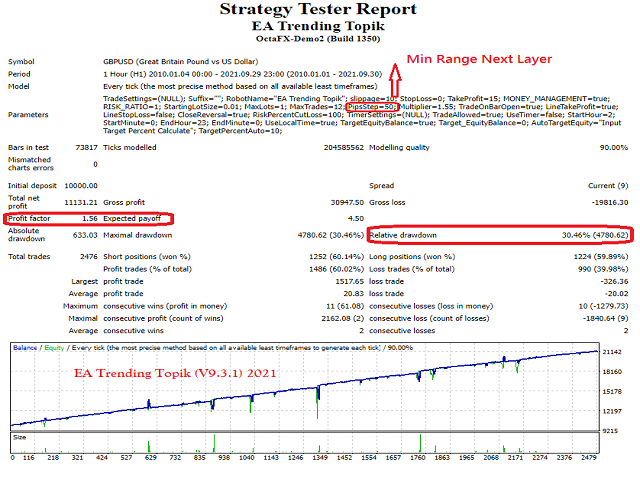Click the chart y-axis value 21142
Image resolution: width=640 pixels, height=480 pixels.
(x=612, y=352)
